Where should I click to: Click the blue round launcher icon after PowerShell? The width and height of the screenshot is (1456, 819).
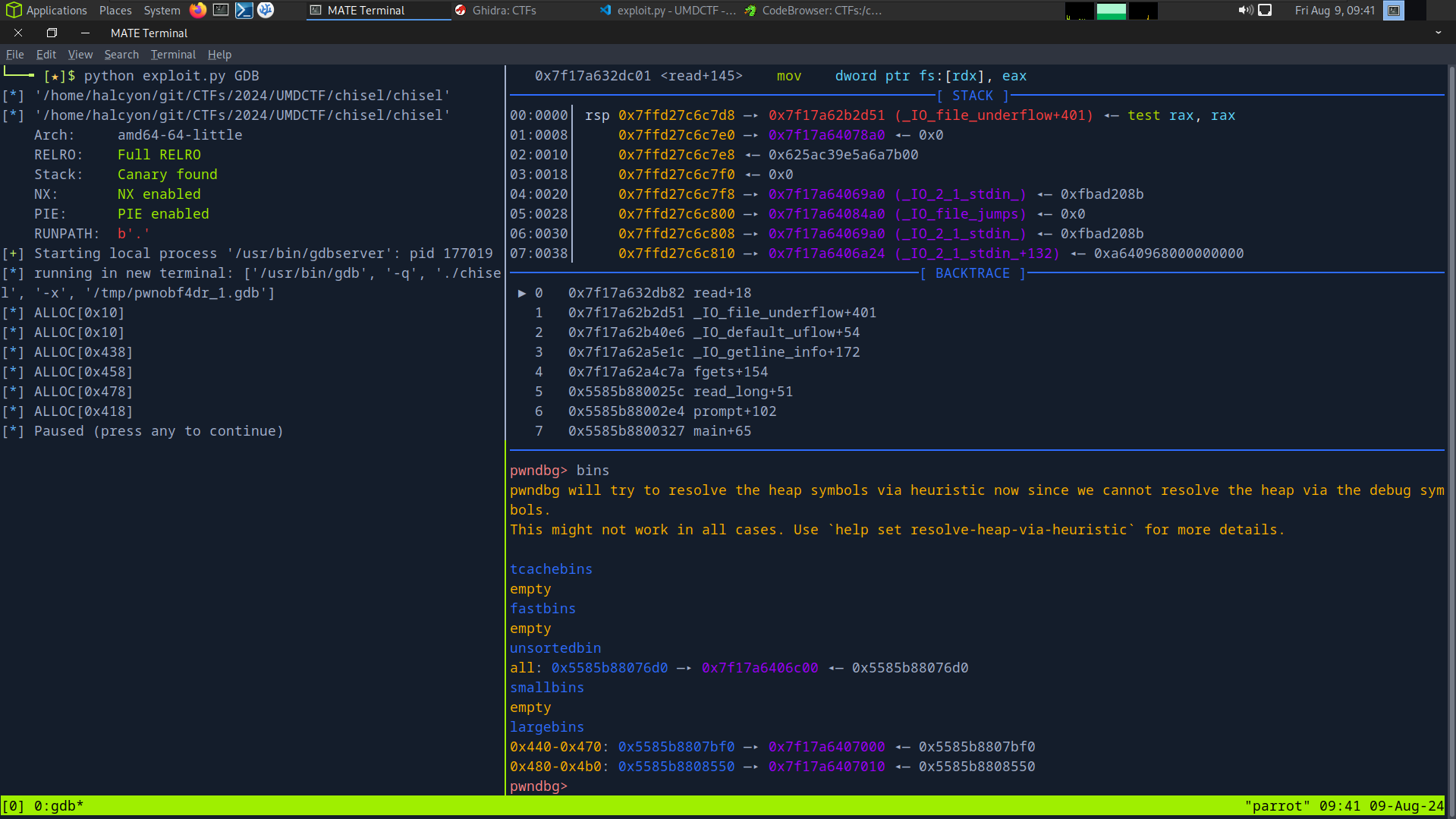tap(266, 10)
